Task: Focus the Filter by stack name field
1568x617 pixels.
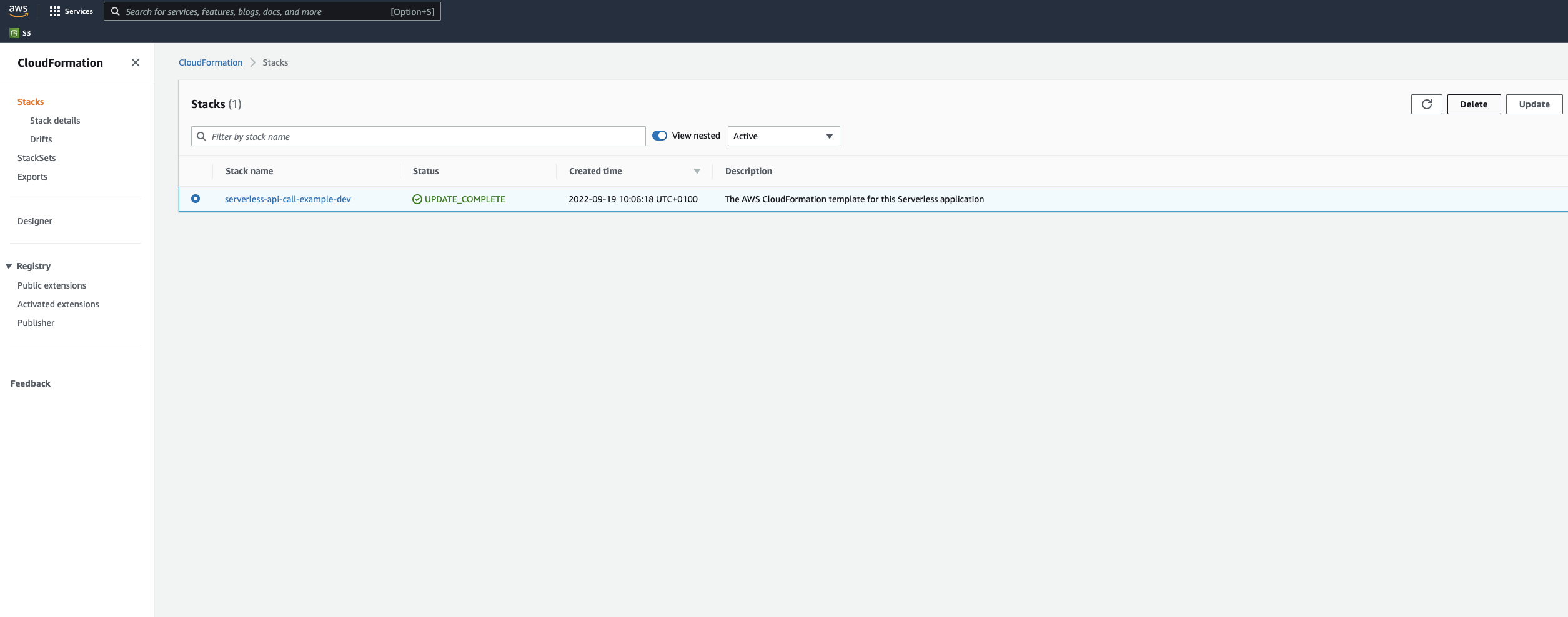Action: pos(419,136)
